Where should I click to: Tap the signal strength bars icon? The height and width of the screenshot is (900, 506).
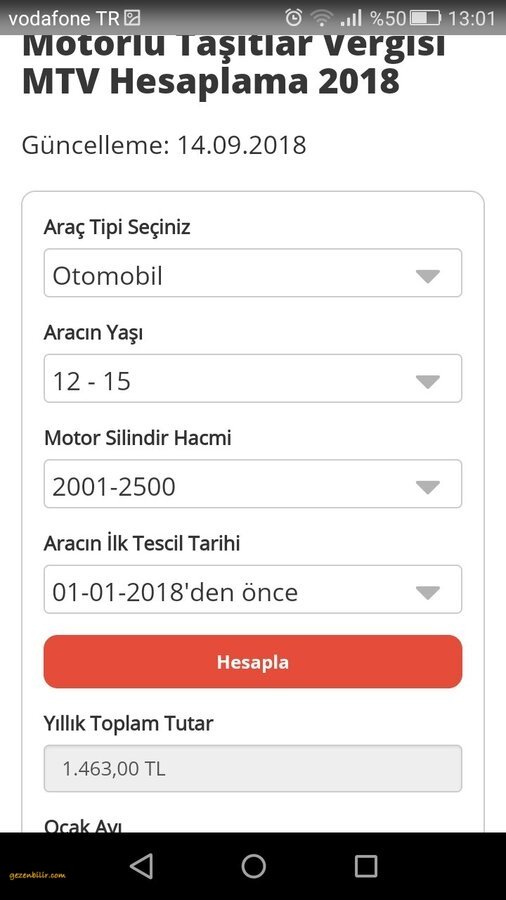tap(351, 18)
